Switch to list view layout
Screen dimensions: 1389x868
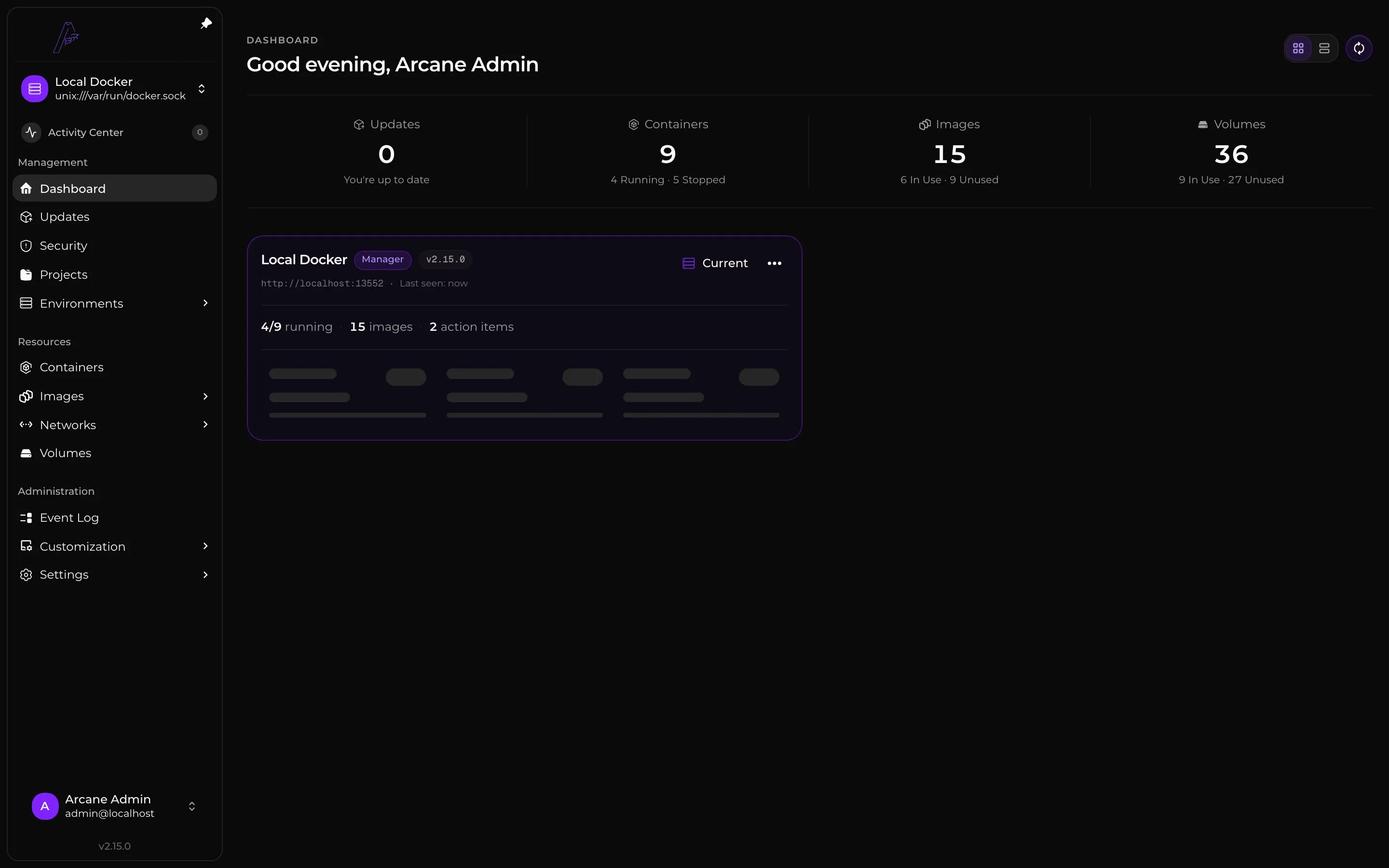[x=1324, y=48]
